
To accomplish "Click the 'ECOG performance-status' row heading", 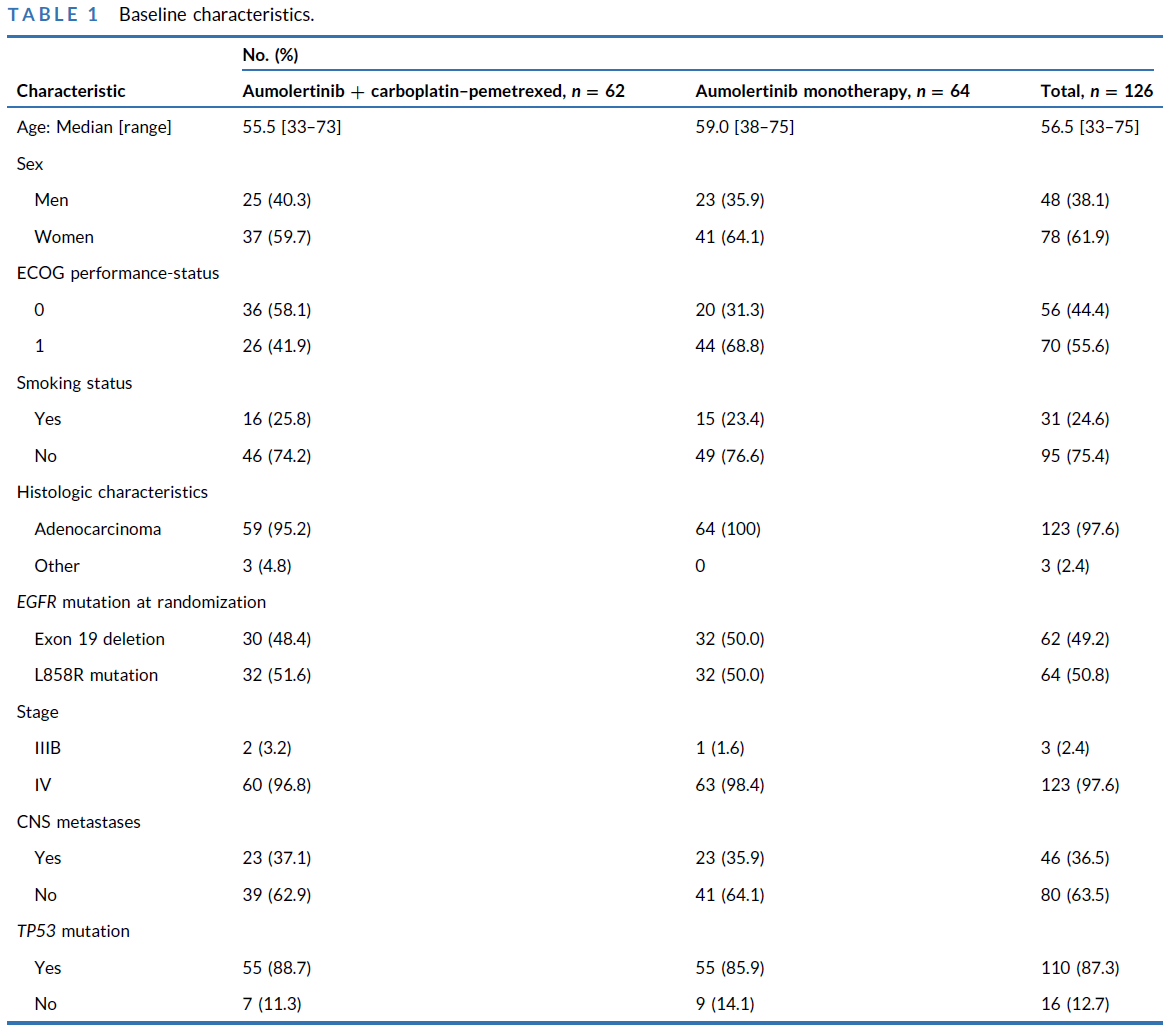I will [x=118, y=273].
